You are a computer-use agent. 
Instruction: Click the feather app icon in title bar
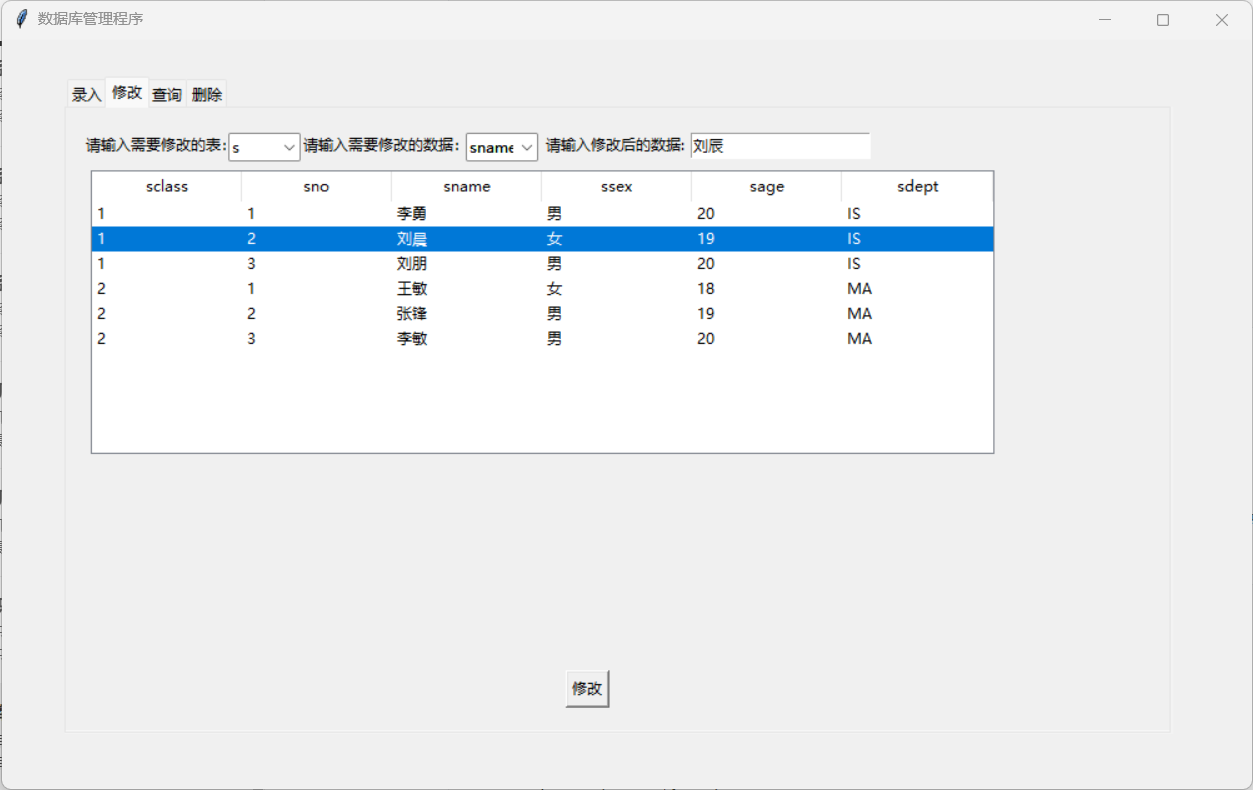tap(21, 19)
